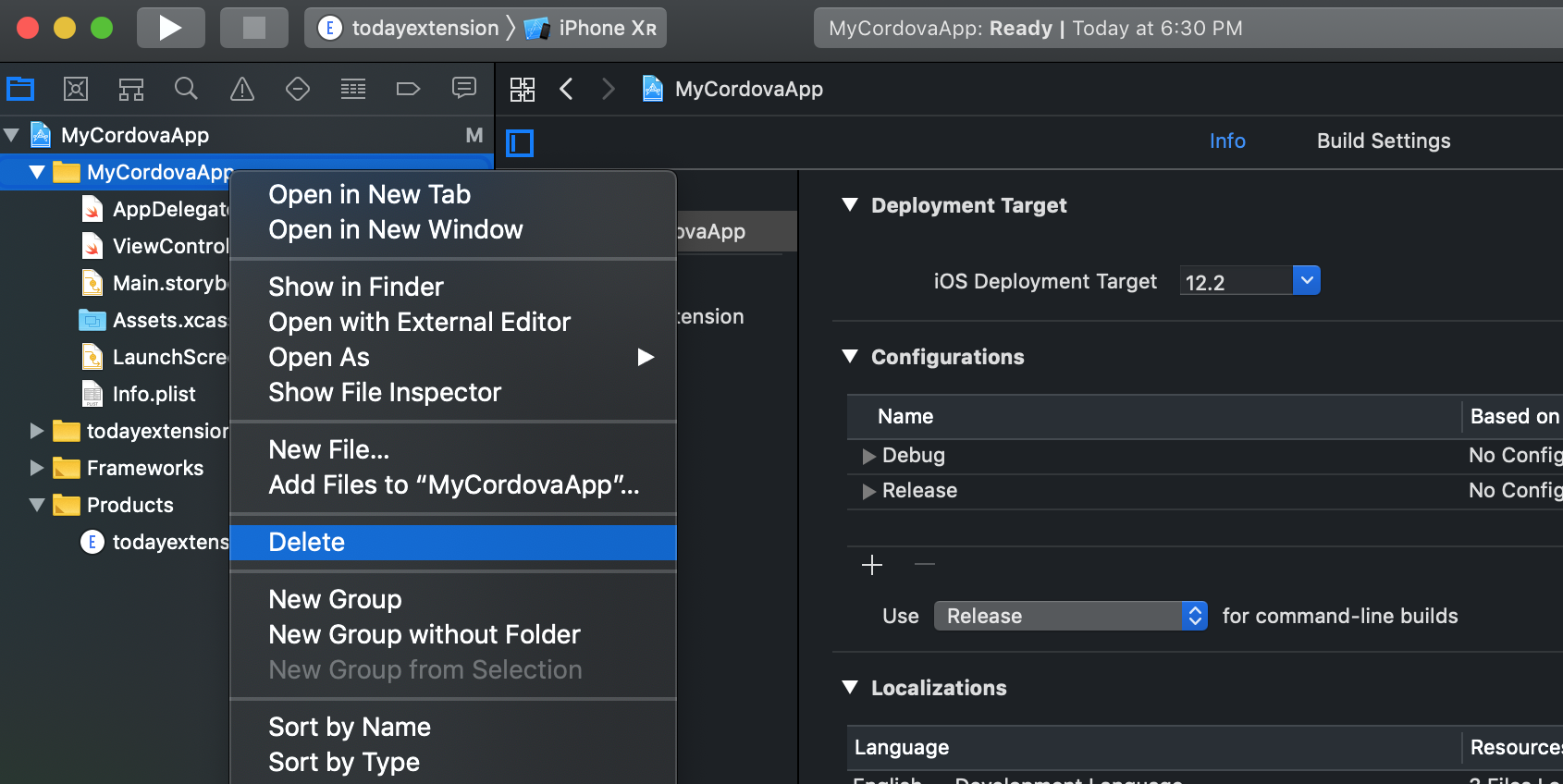The image size is (1563, 784).
Task: Select Info.plist in the project navigator
Action: pyautogui.click(x=154, y=395)
